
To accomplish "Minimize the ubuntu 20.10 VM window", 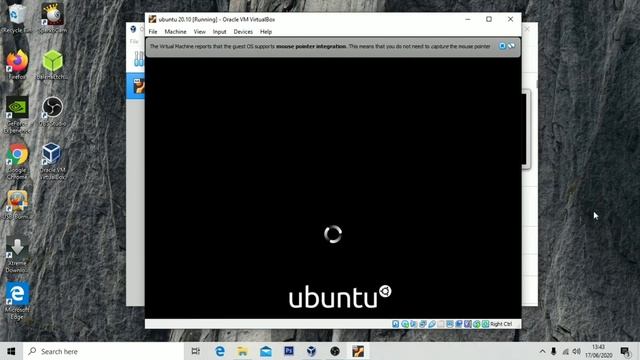I will [x=468, y=19].
